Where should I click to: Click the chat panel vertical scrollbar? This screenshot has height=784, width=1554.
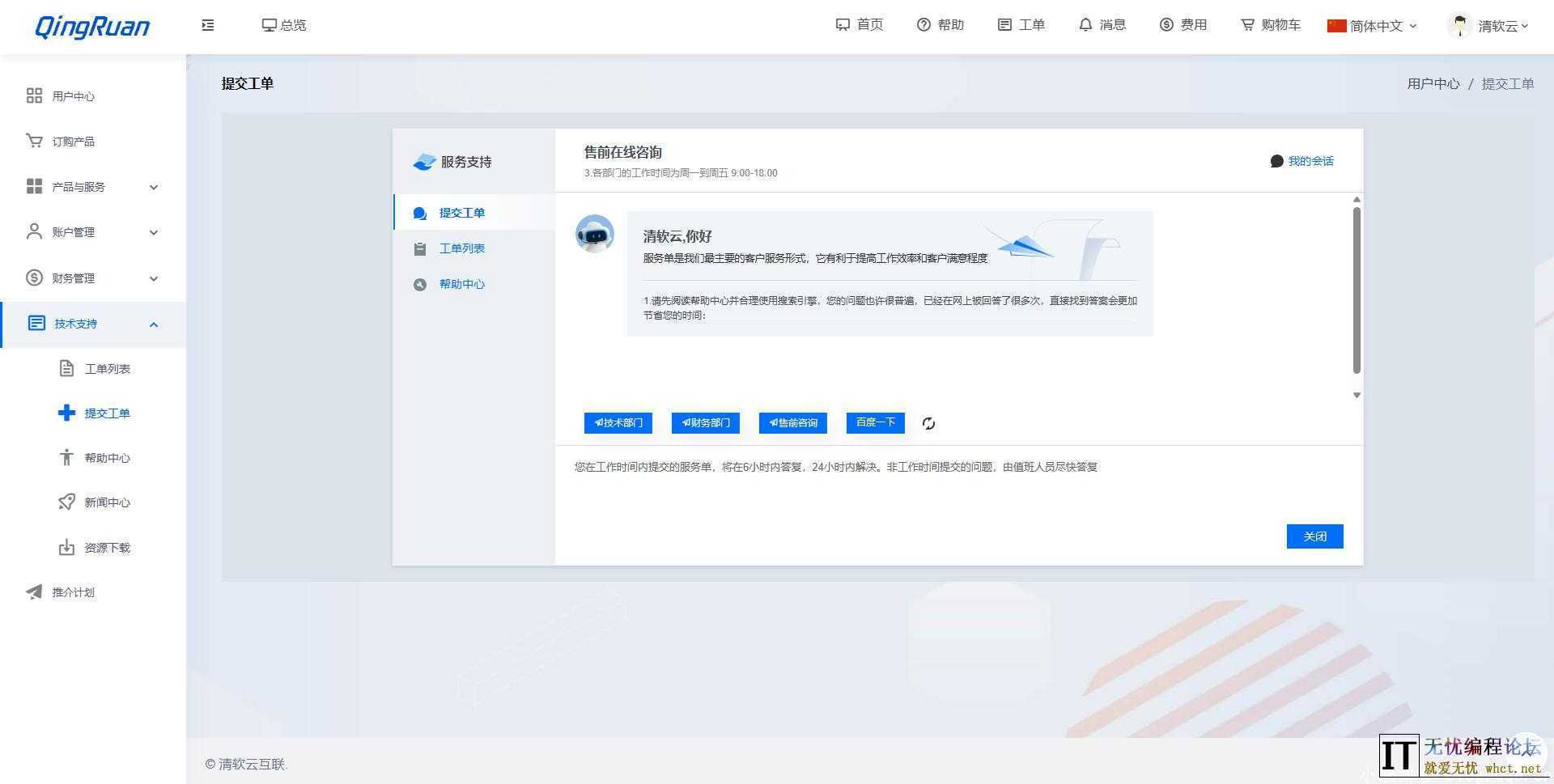pyautogui.click(x=1357, y=290)
